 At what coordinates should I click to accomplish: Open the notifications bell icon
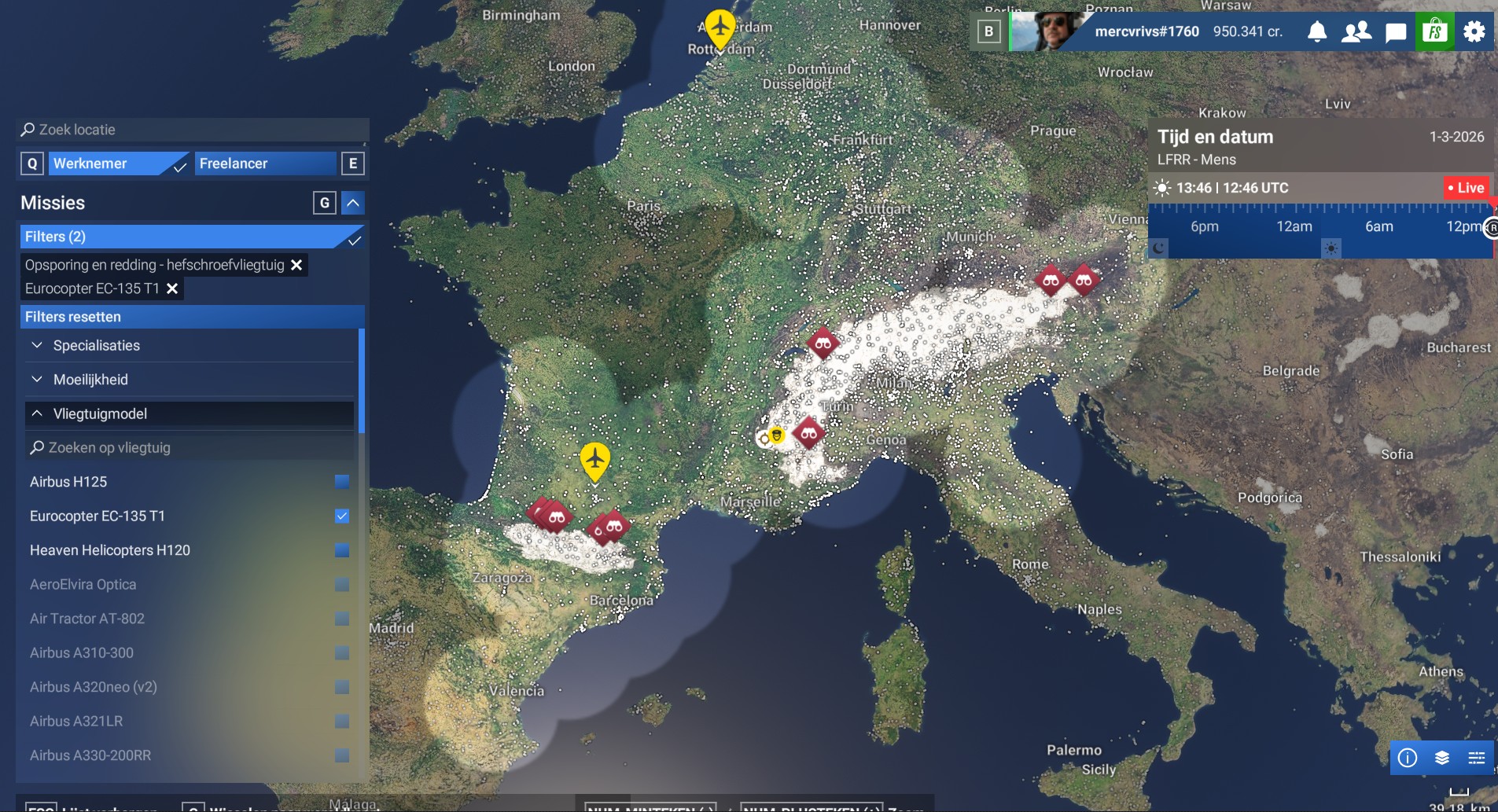pos(1317,31)
